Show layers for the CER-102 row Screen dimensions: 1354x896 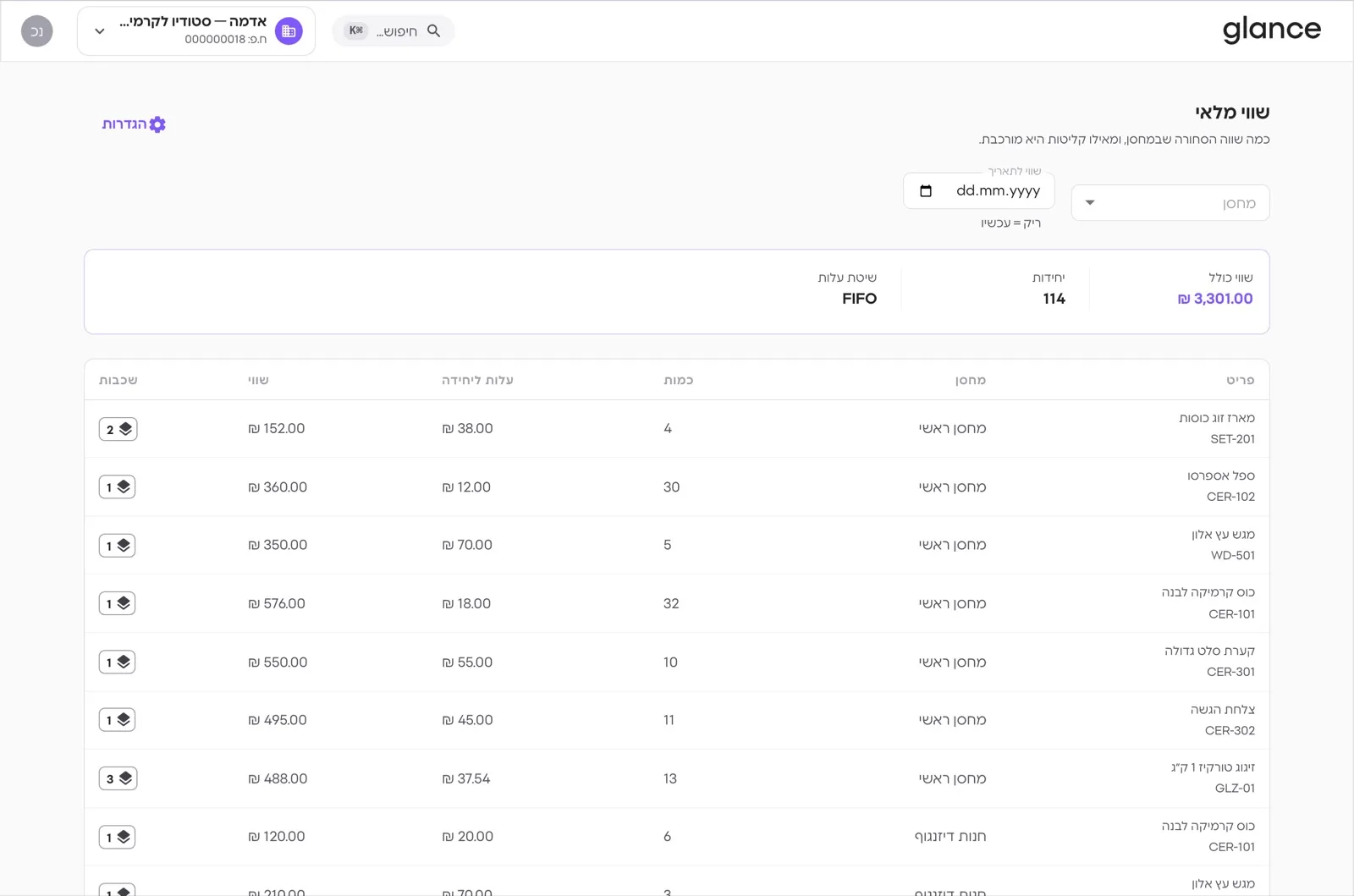[117, 486]
